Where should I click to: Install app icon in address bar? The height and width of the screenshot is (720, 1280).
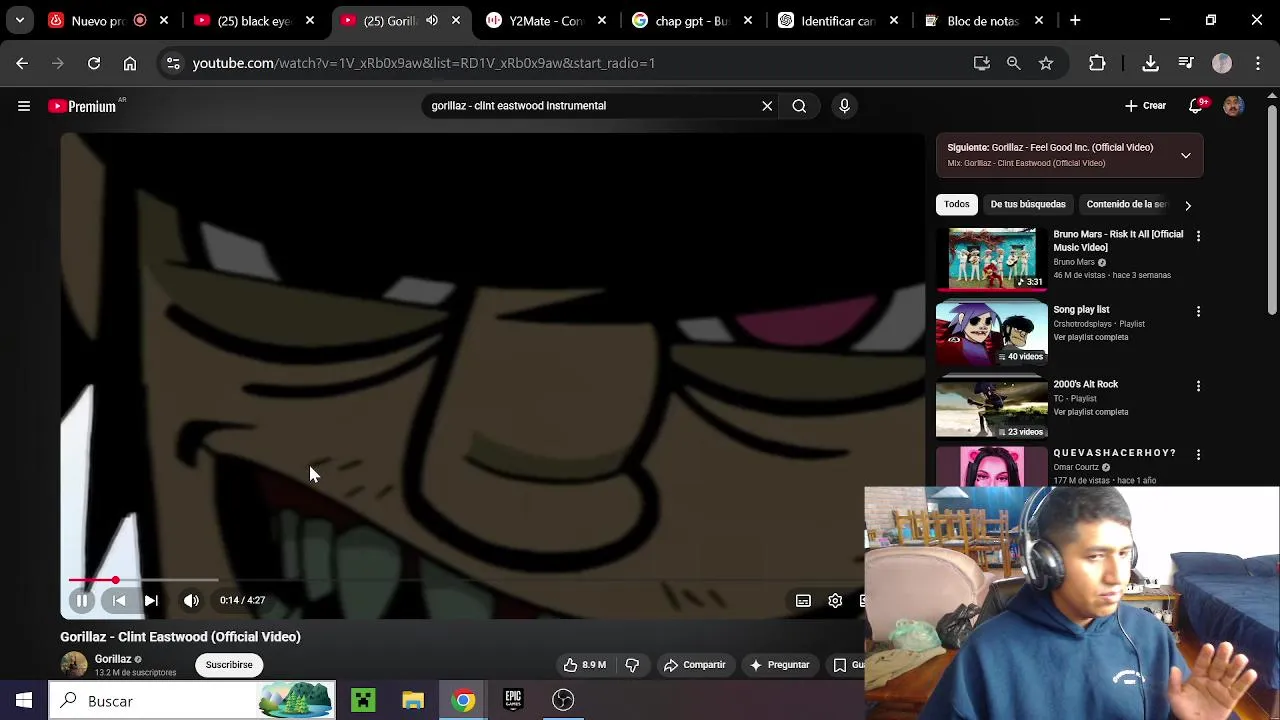tap(982, 63)
